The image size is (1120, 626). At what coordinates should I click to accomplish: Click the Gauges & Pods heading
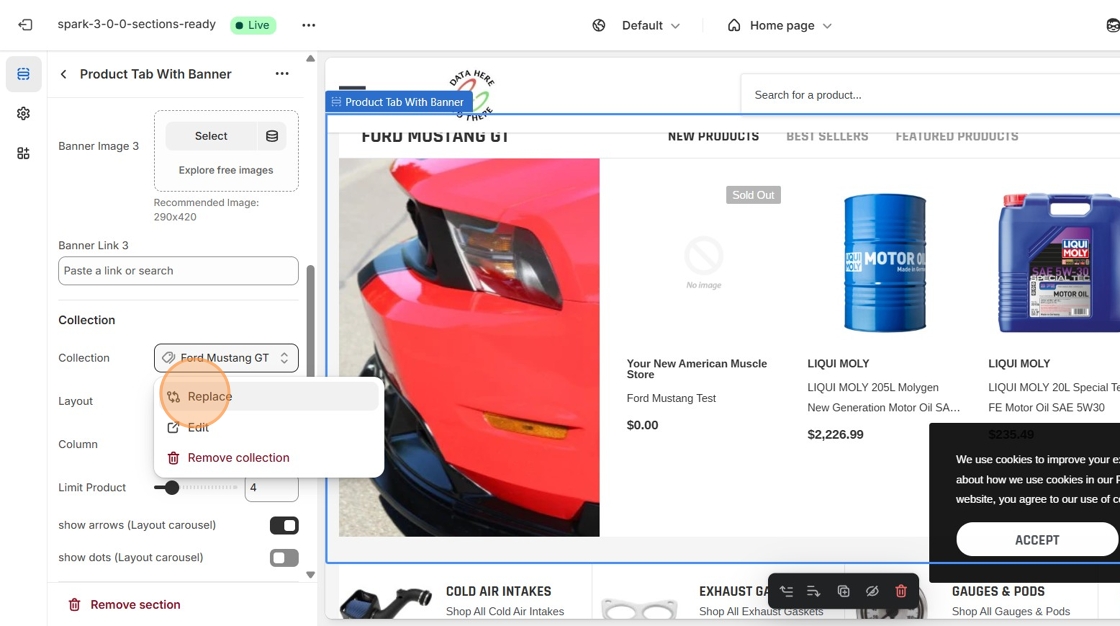click(x=998, y=592)
